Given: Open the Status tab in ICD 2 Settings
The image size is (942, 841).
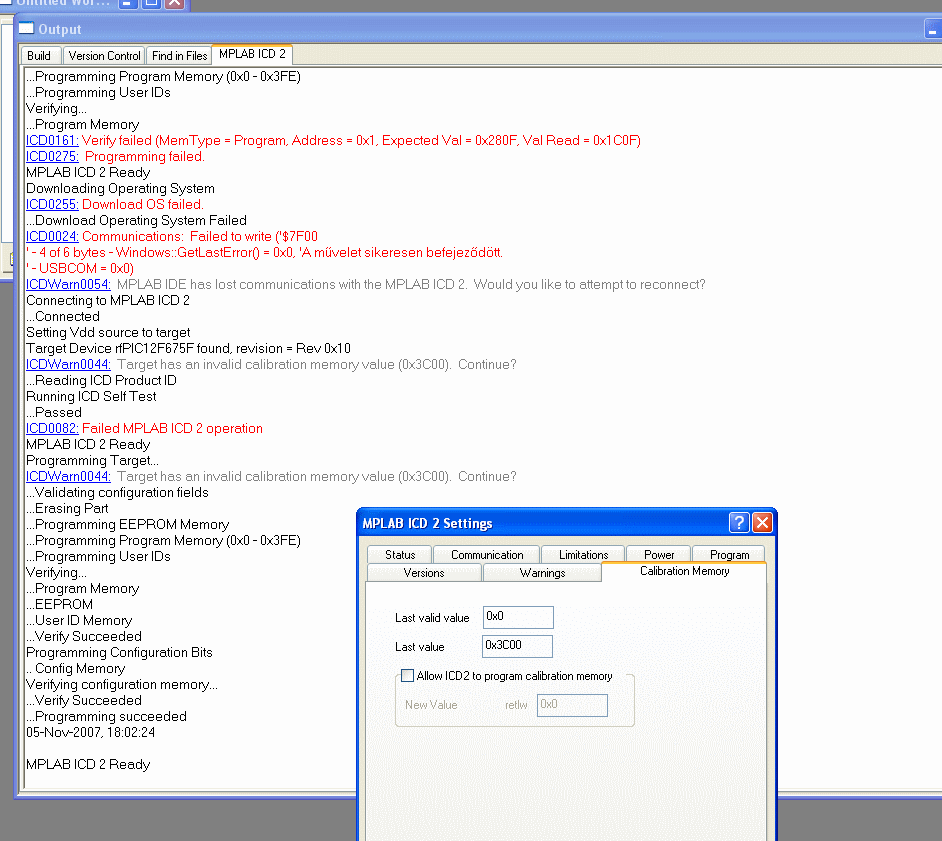Looking at the screenshot, I should [400, 554].
